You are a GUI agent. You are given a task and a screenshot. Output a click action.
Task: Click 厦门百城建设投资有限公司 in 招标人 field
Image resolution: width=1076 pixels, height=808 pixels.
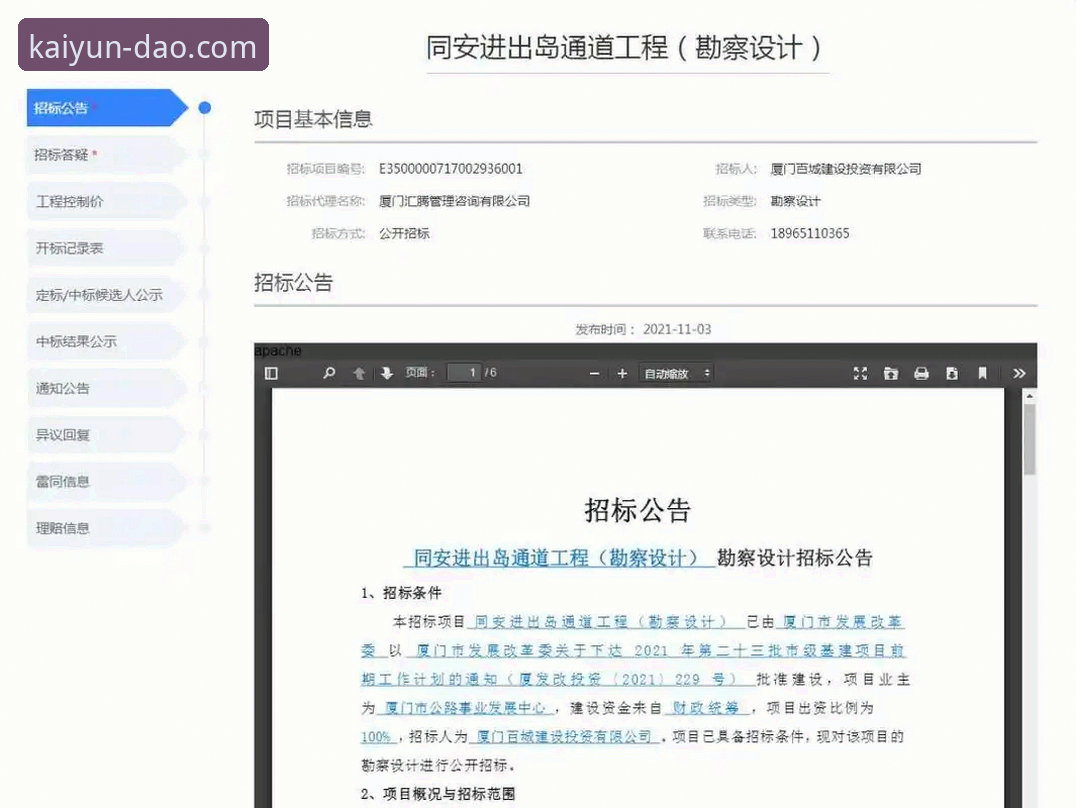(845, 169)
